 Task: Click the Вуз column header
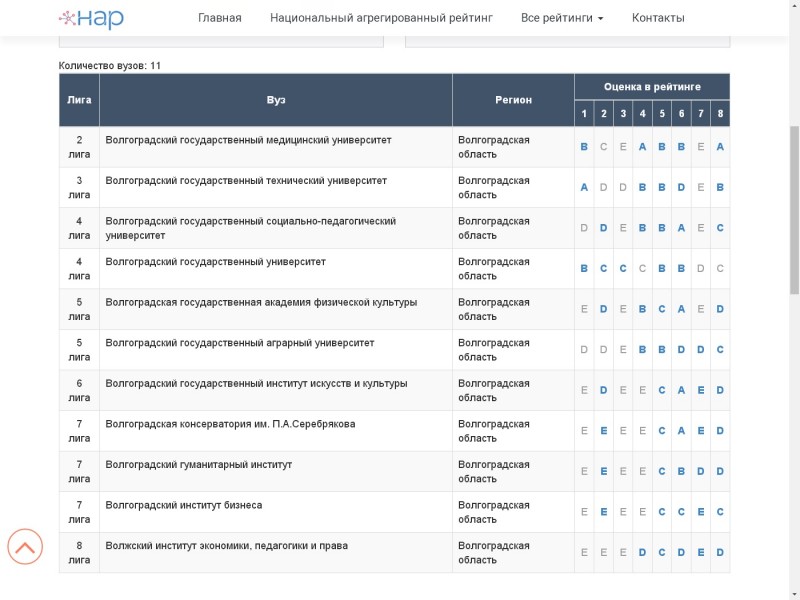(276, 100)
